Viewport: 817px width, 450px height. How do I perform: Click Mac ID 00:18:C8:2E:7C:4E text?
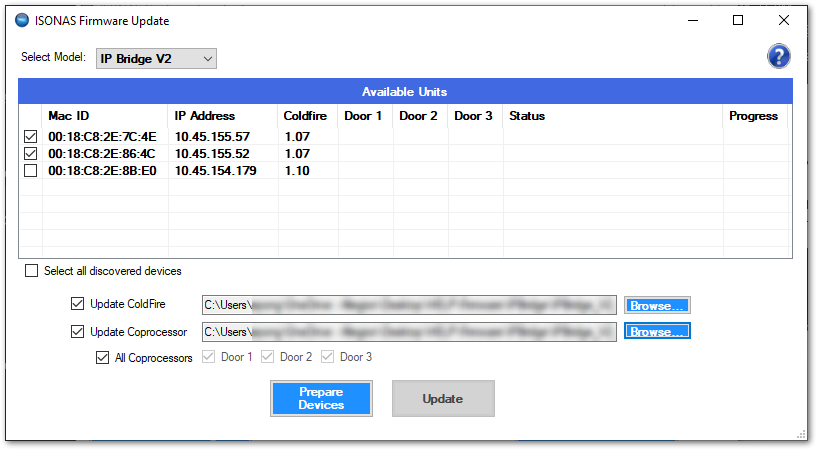(102, 136)
